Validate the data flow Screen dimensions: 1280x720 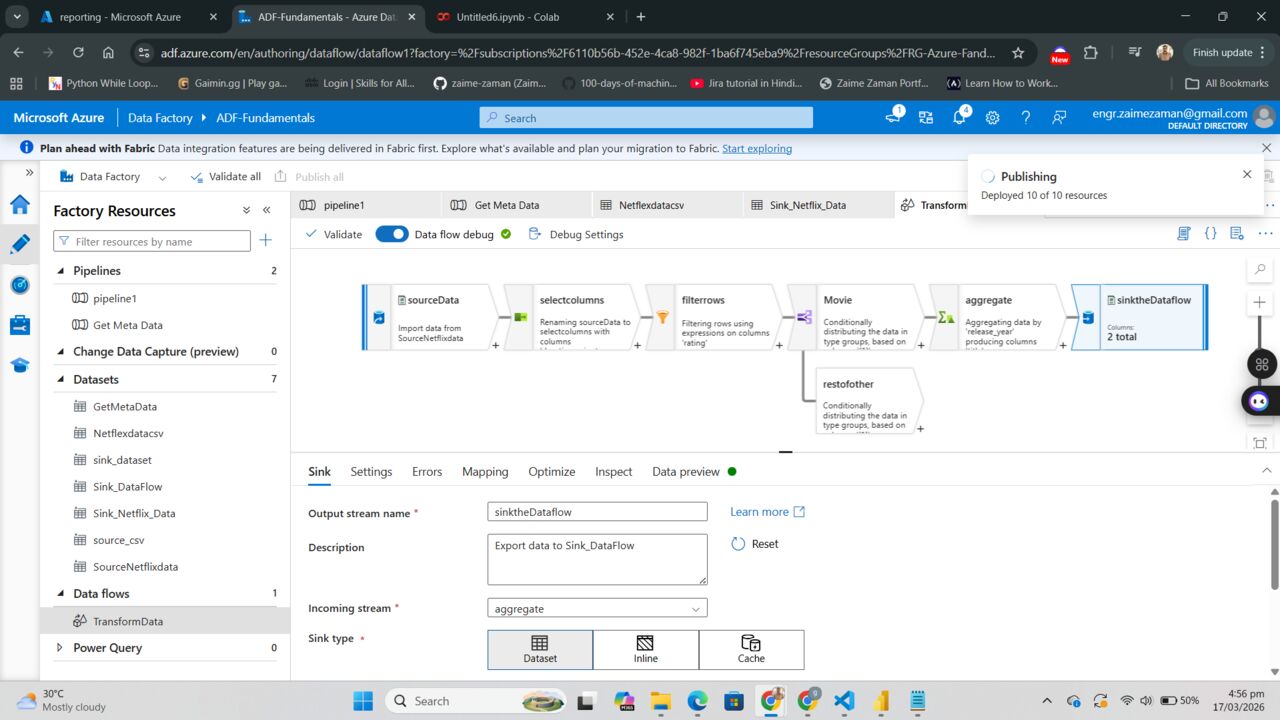(x=333, y=234)
